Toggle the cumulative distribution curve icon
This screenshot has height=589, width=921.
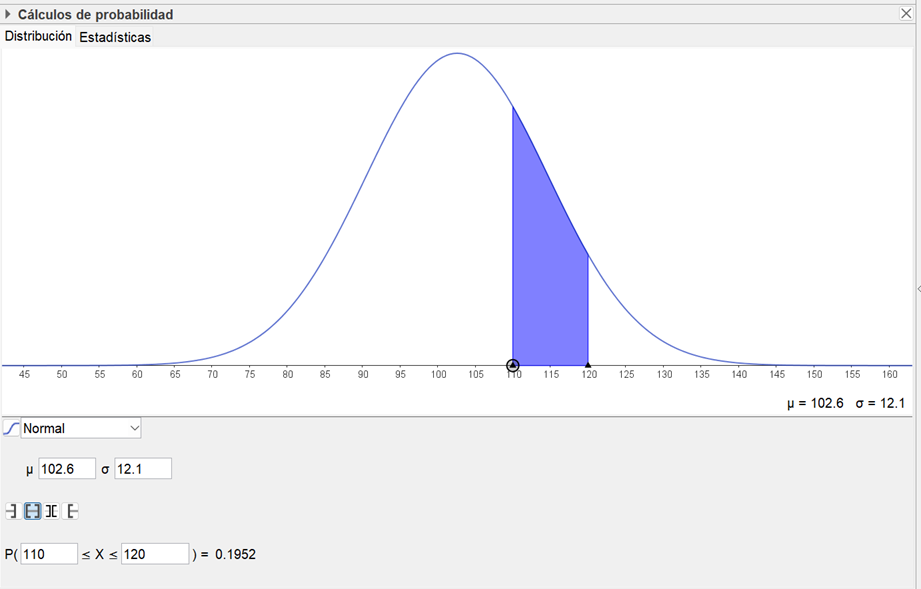pos(11,428)
